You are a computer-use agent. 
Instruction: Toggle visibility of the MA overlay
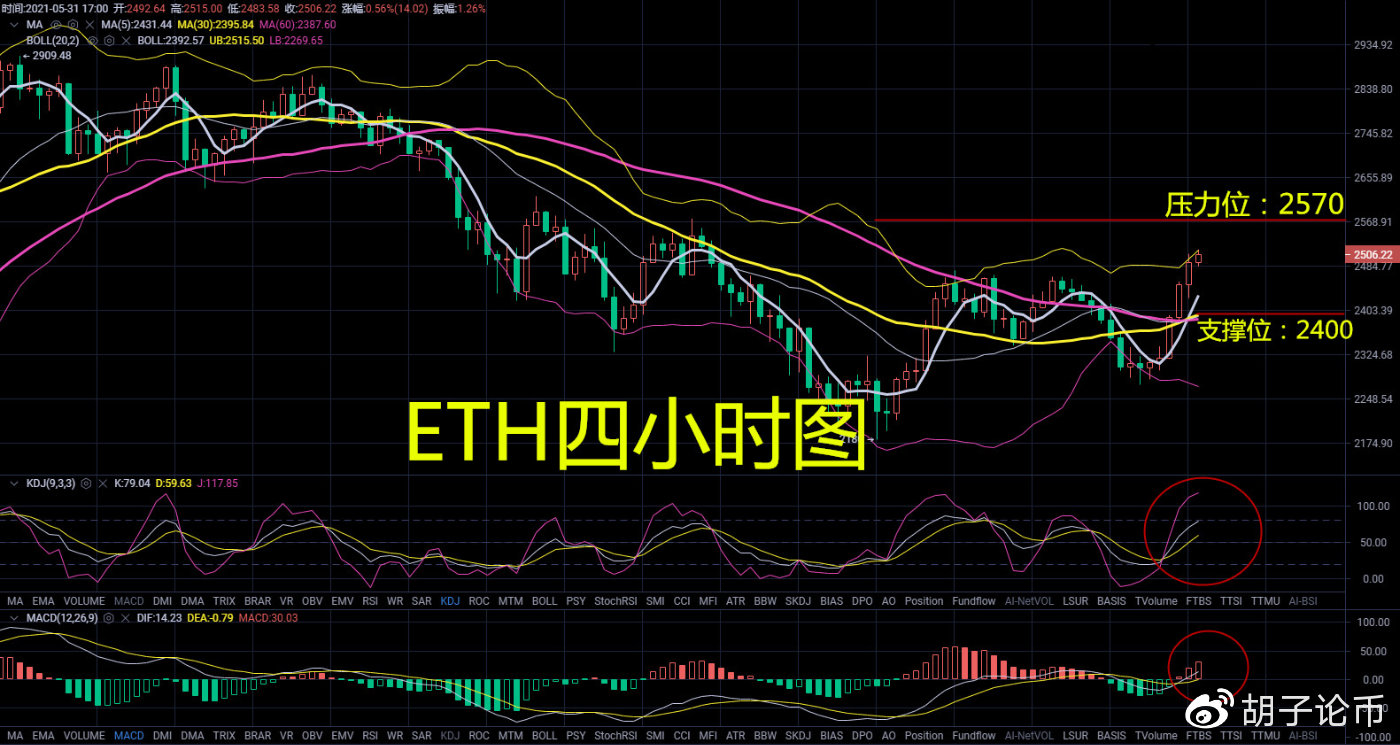click(56, 24)
